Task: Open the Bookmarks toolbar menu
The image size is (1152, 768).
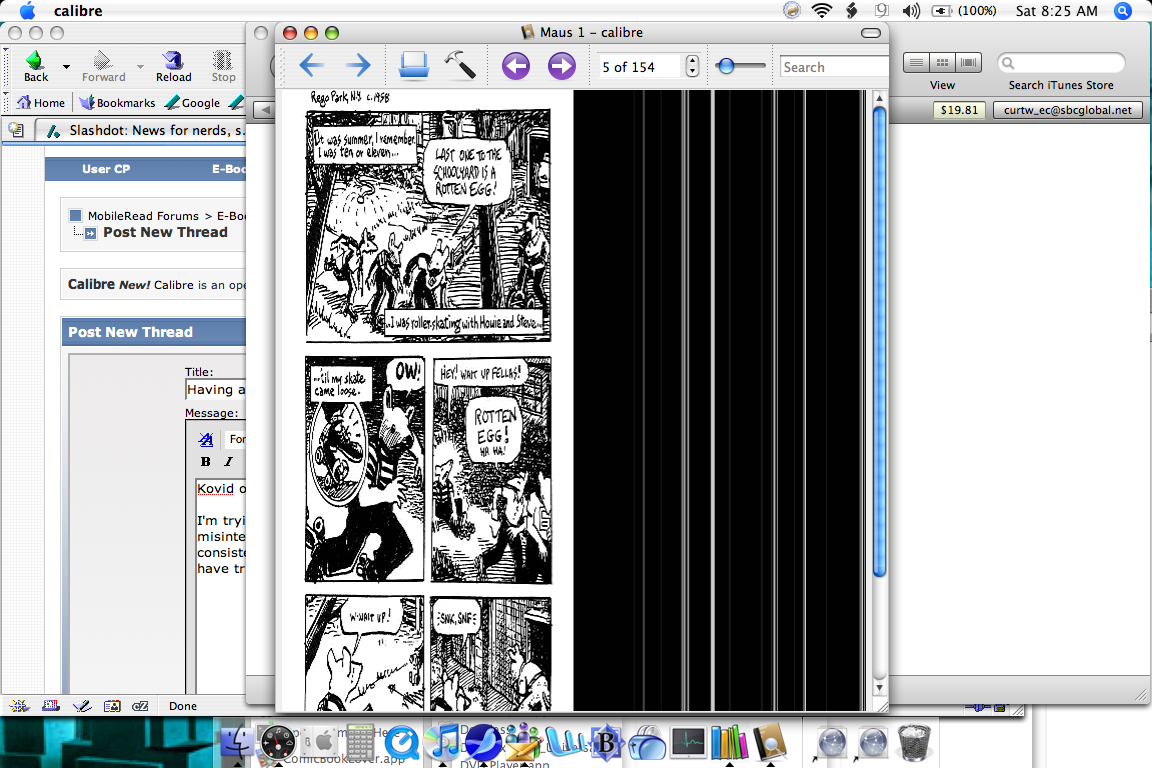Action: click(118, 102)
